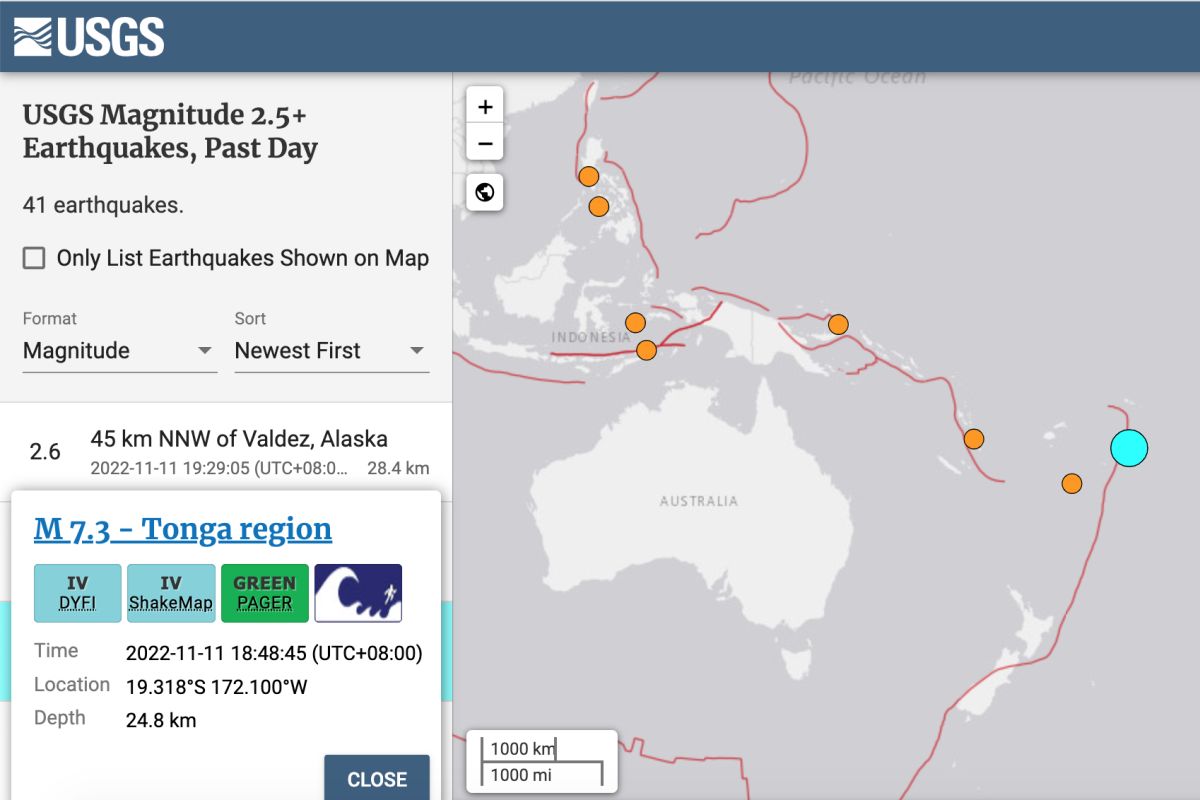
Task: Toggle the earthquake list filter checkbox off
Action: (x=33, y=257)
